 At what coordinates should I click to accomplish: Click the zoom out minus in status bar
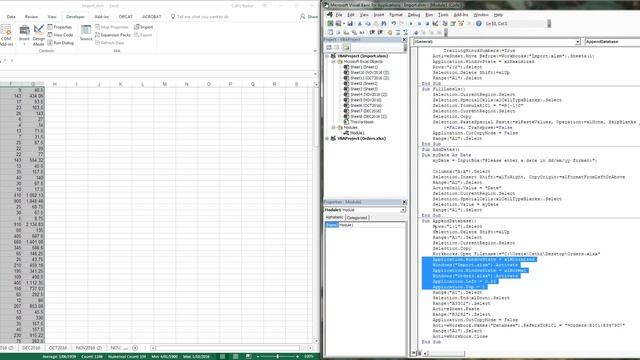click(258, 356)
